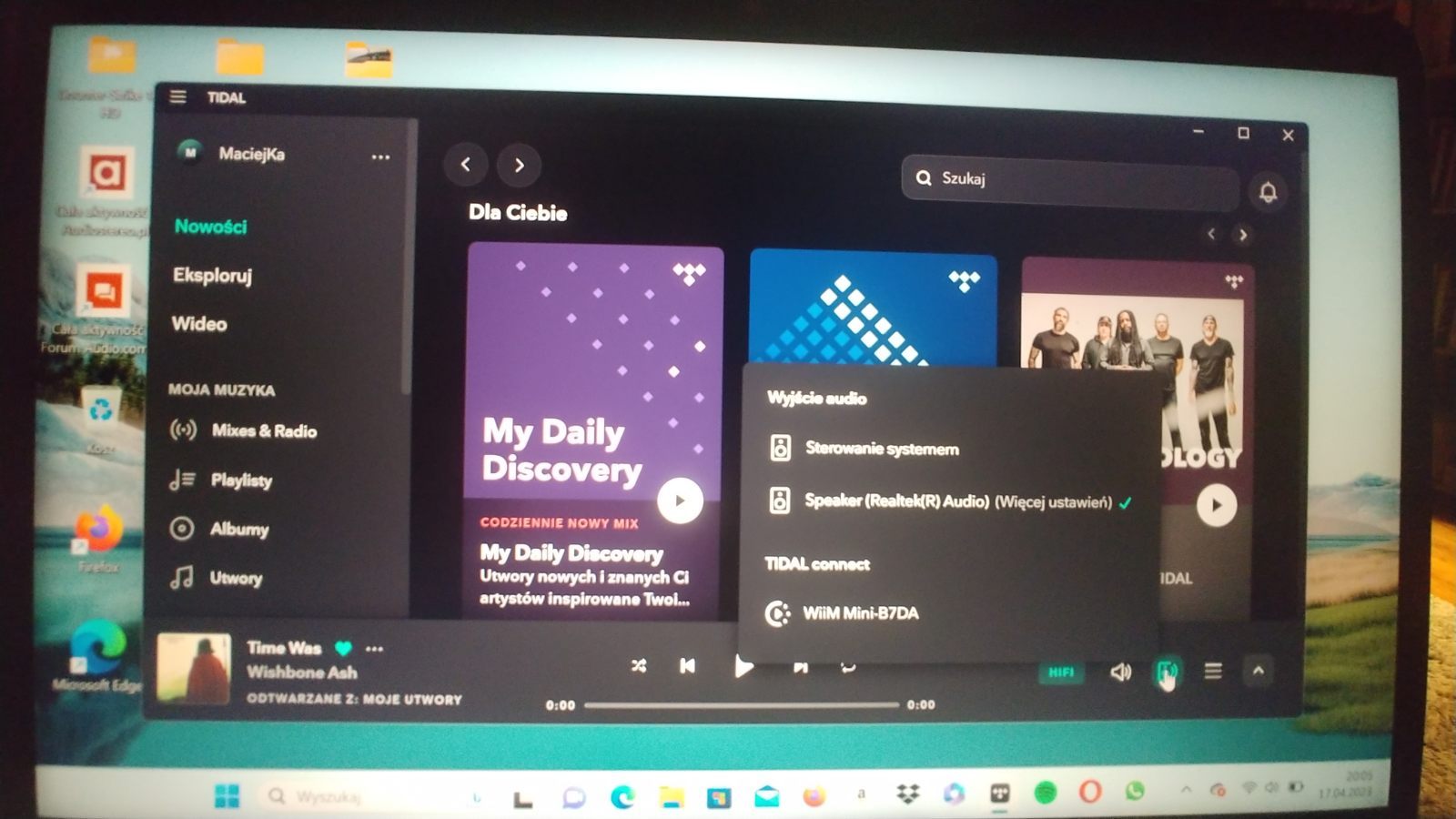Open notifications bell

pos(1268,192)
